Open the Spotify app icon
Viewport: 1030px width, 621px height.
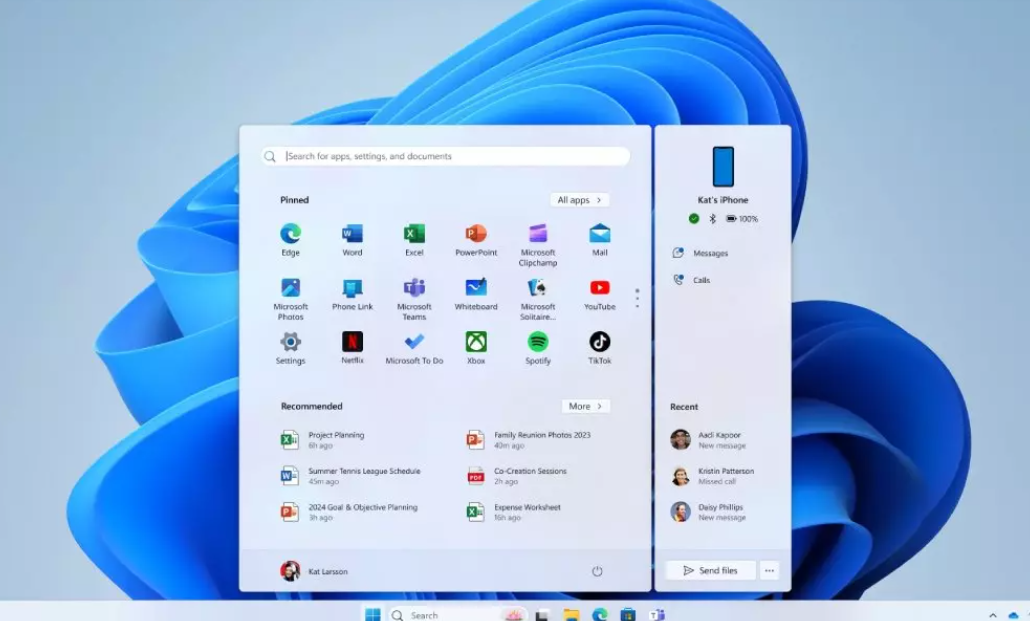(x=538, y=342)
